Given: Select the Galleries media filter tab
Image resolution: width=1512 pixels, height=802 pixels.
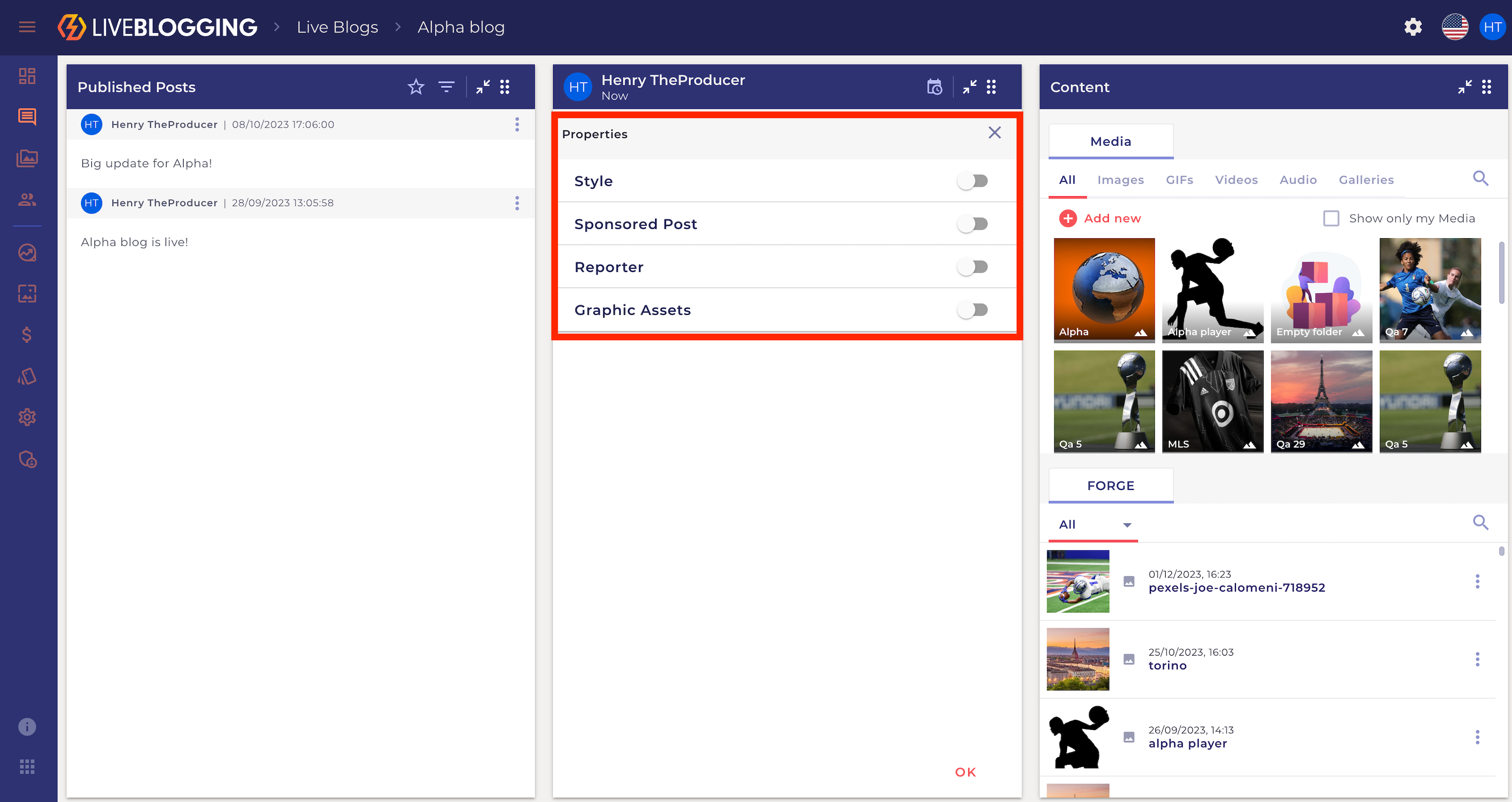Looking at the screenshot, I should [1366, 180].
